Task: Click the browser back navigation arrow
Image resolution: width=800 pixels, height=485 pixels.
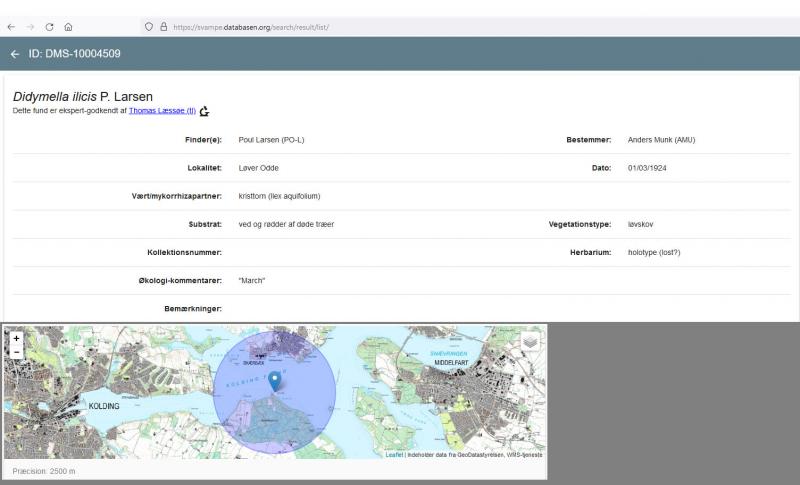Action: (11, 27)
